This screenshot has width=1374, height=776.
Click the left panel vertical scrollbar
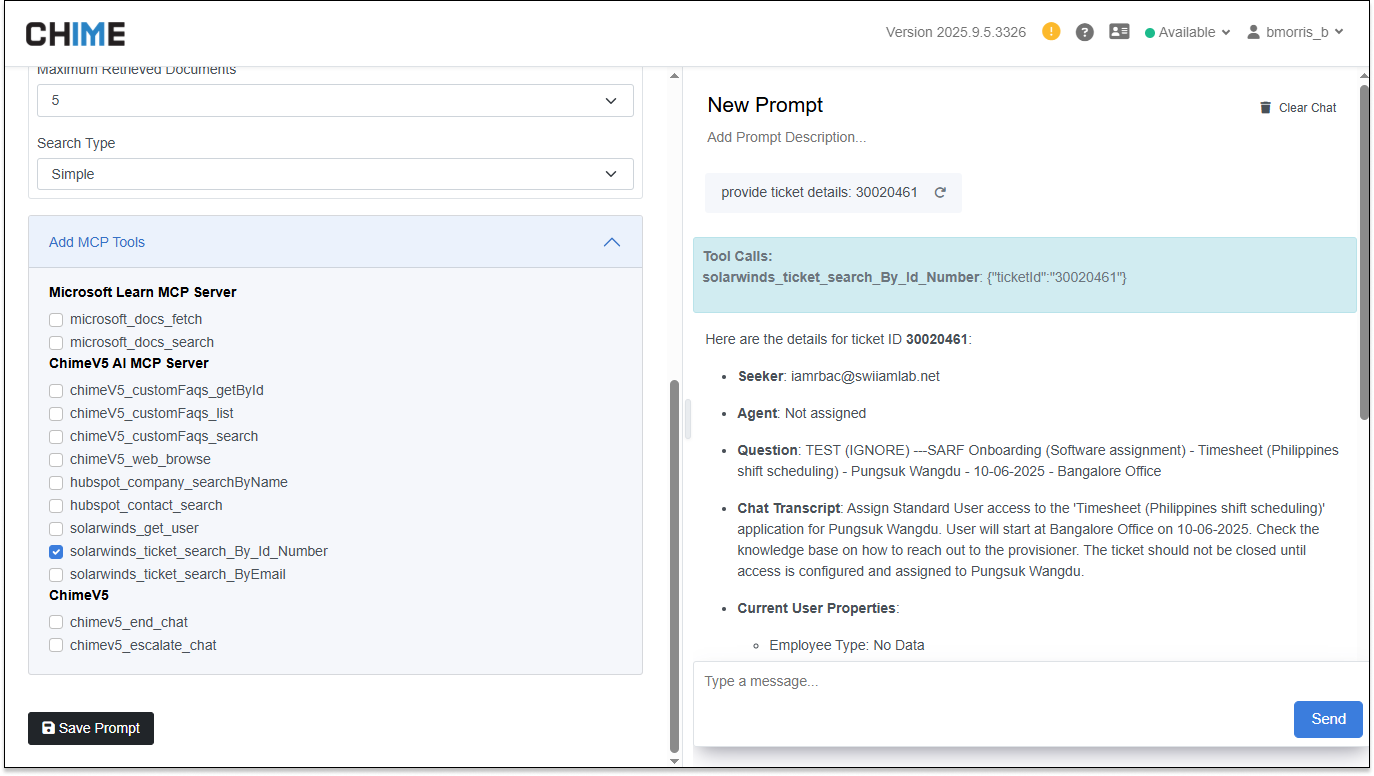coord(674,565)
